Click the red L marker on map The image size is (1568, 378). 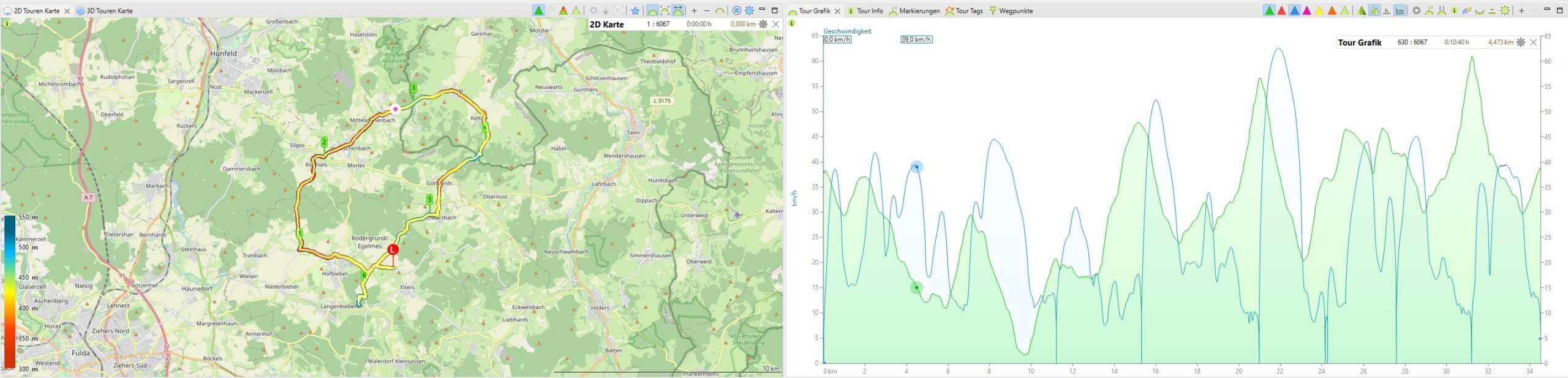tap(393, 249)
